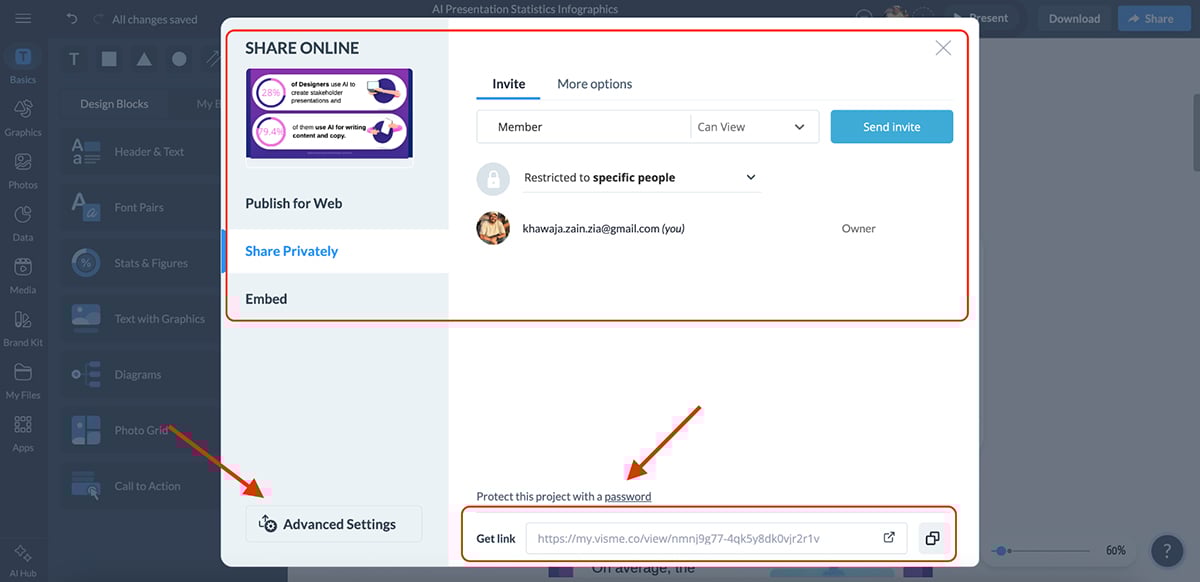Switch to the More options tab
1200x582 pixels.
pyautogui.click(x=594, y=84)
